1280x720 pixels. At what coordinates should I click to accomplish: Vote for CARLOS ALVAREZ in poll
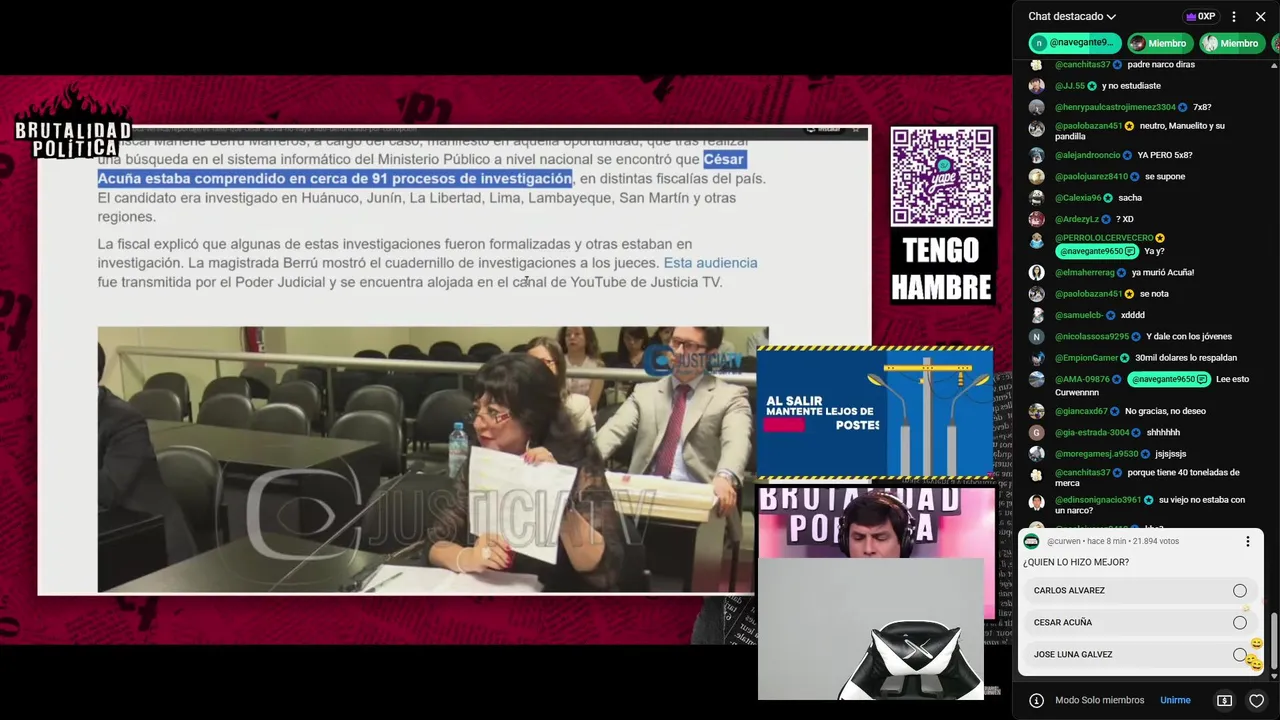tap(1140, 590)
